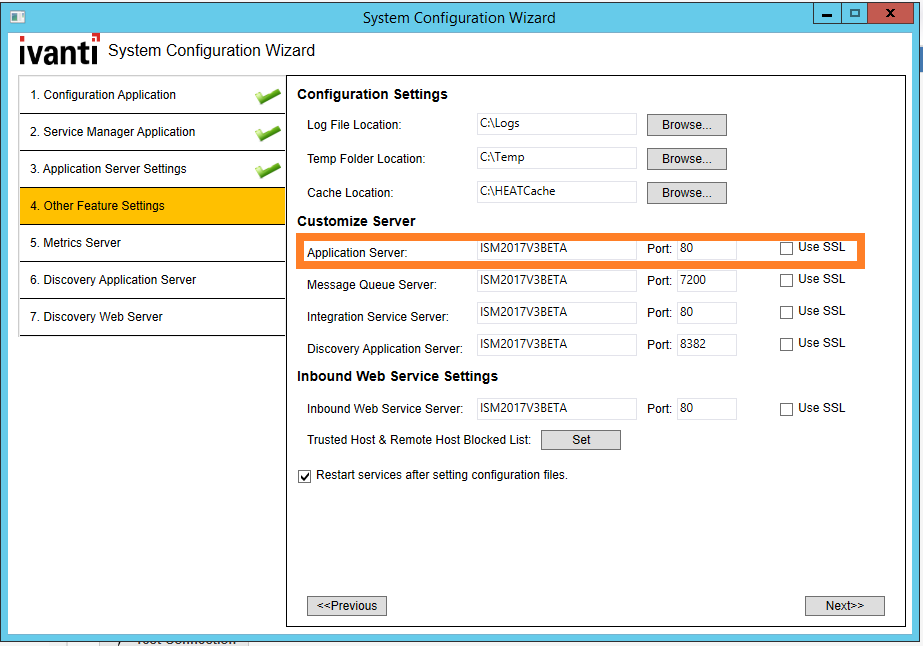Click the Message Queue Server port field
This screenshot has height=646, width=923.
(x=706, y=281)
